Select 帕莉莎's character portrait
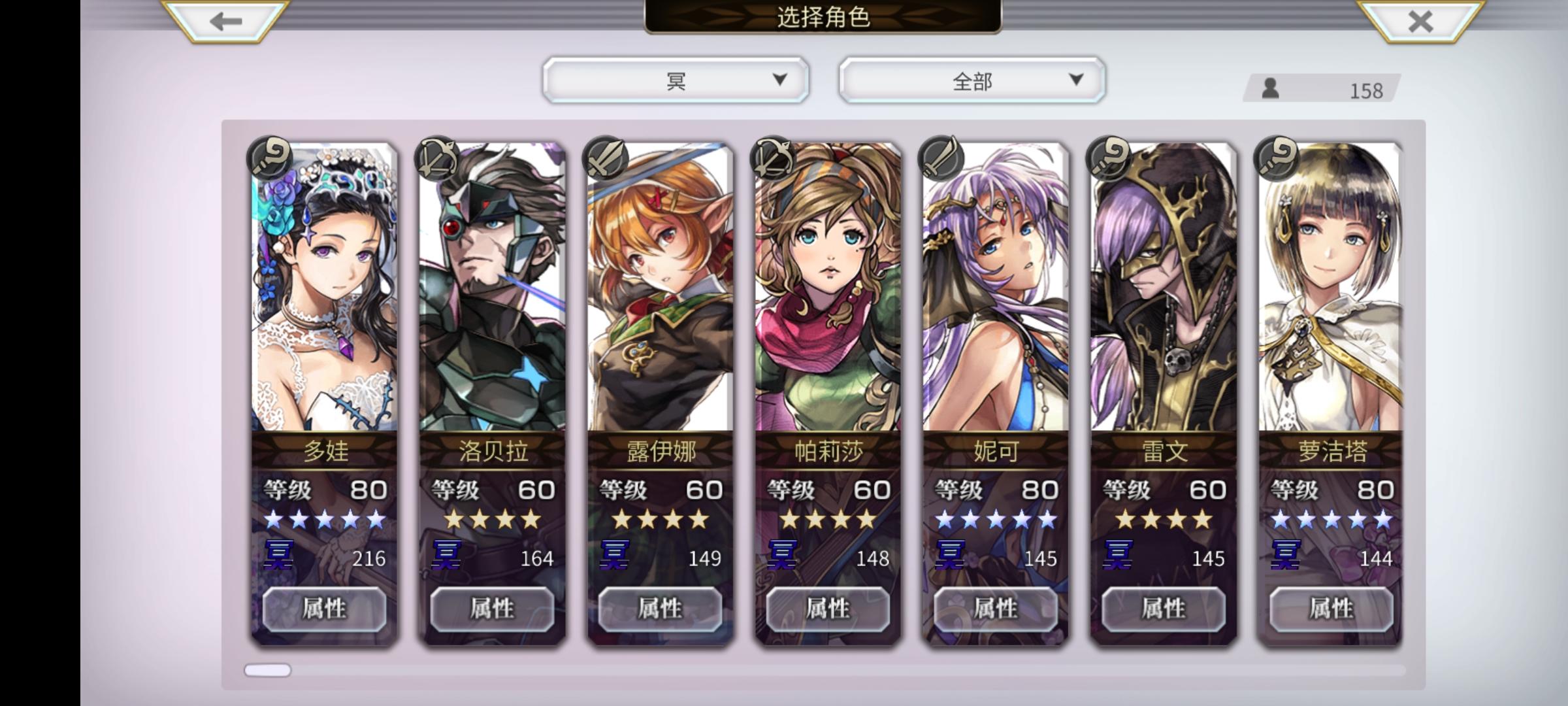Screen dimensions: 1568x706 (828, 288)
